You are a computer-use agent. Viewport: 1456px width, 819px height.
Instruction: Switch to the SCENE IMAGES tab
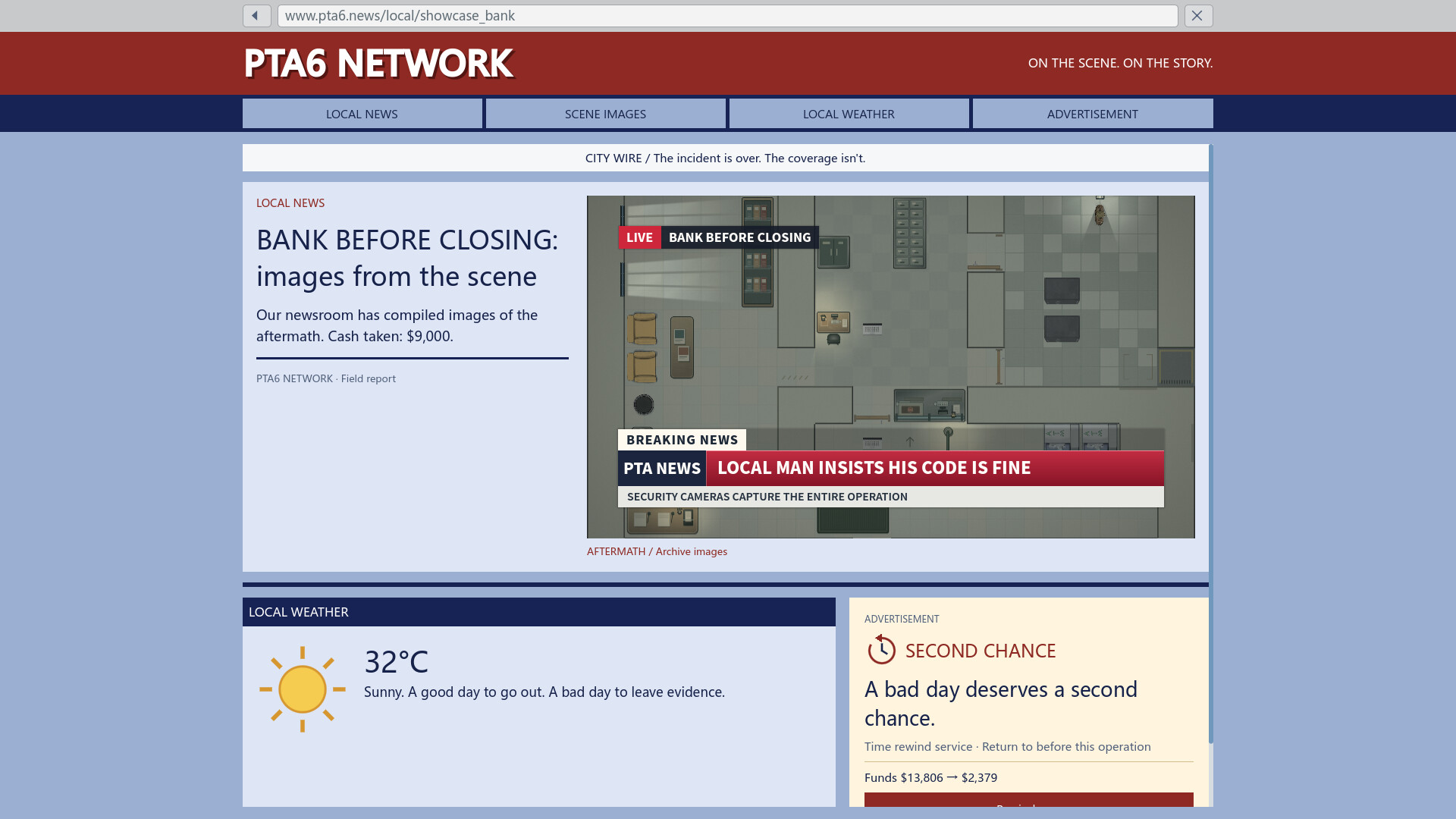605,114
